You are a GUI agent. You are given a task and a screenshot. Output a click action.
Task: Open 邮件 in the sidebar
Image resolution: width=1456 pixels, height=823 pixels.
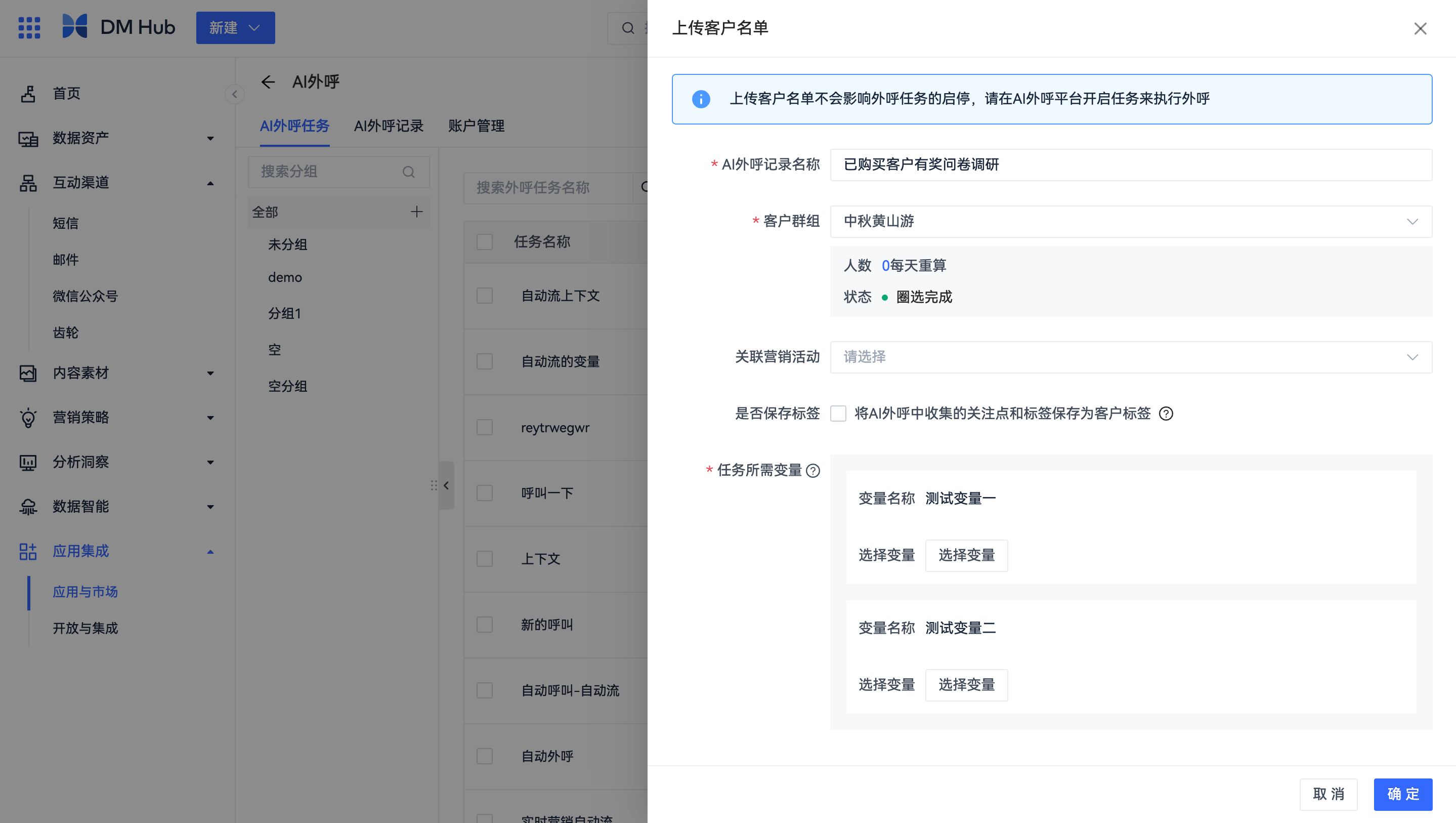coord(66,260)
